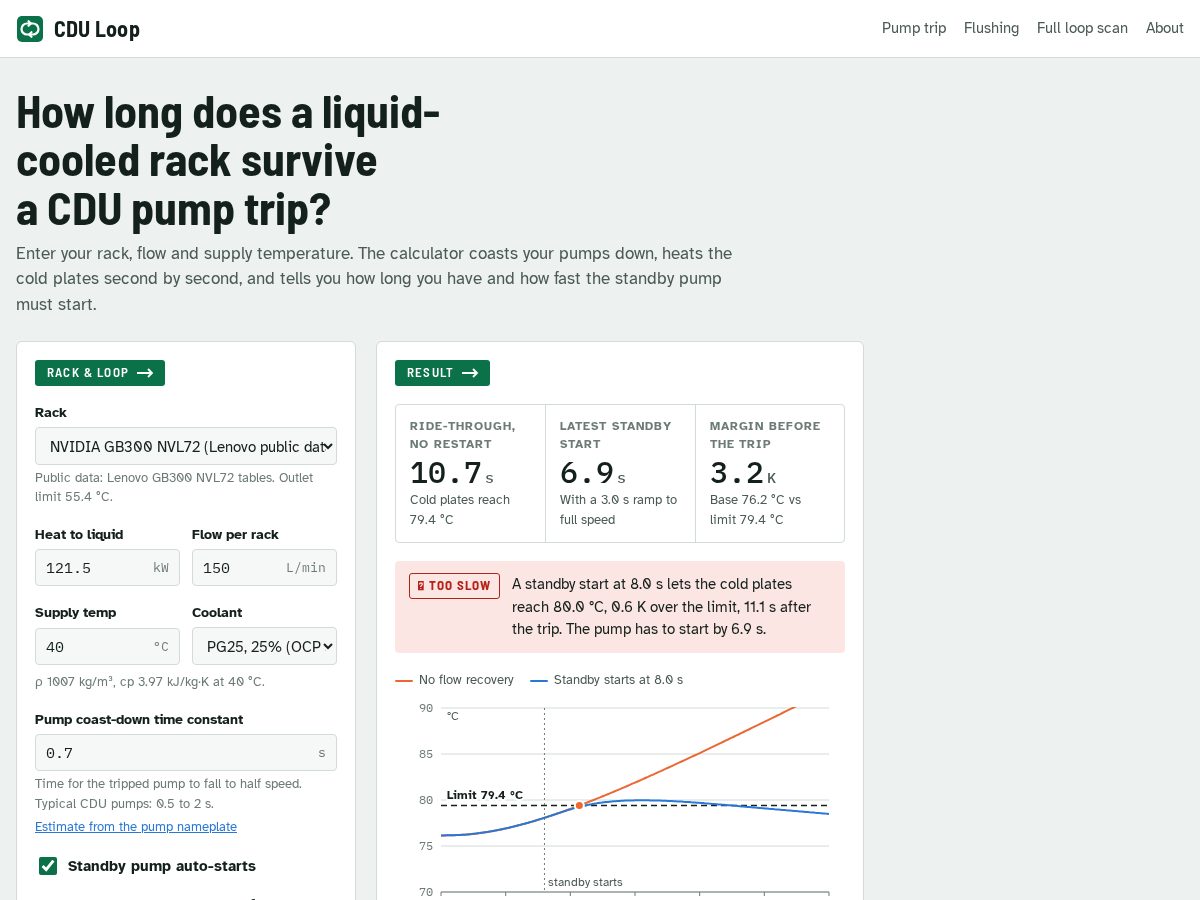Click the Supply temp input field

click(x=107, y=646)
